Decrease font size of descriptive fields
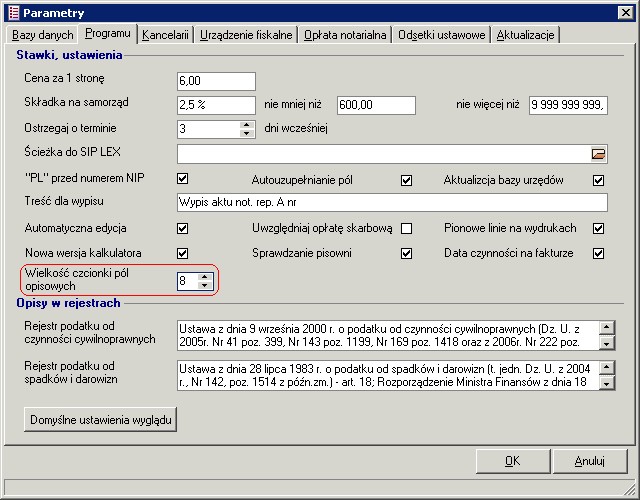640x500 pixels. (x=205, y=286)
